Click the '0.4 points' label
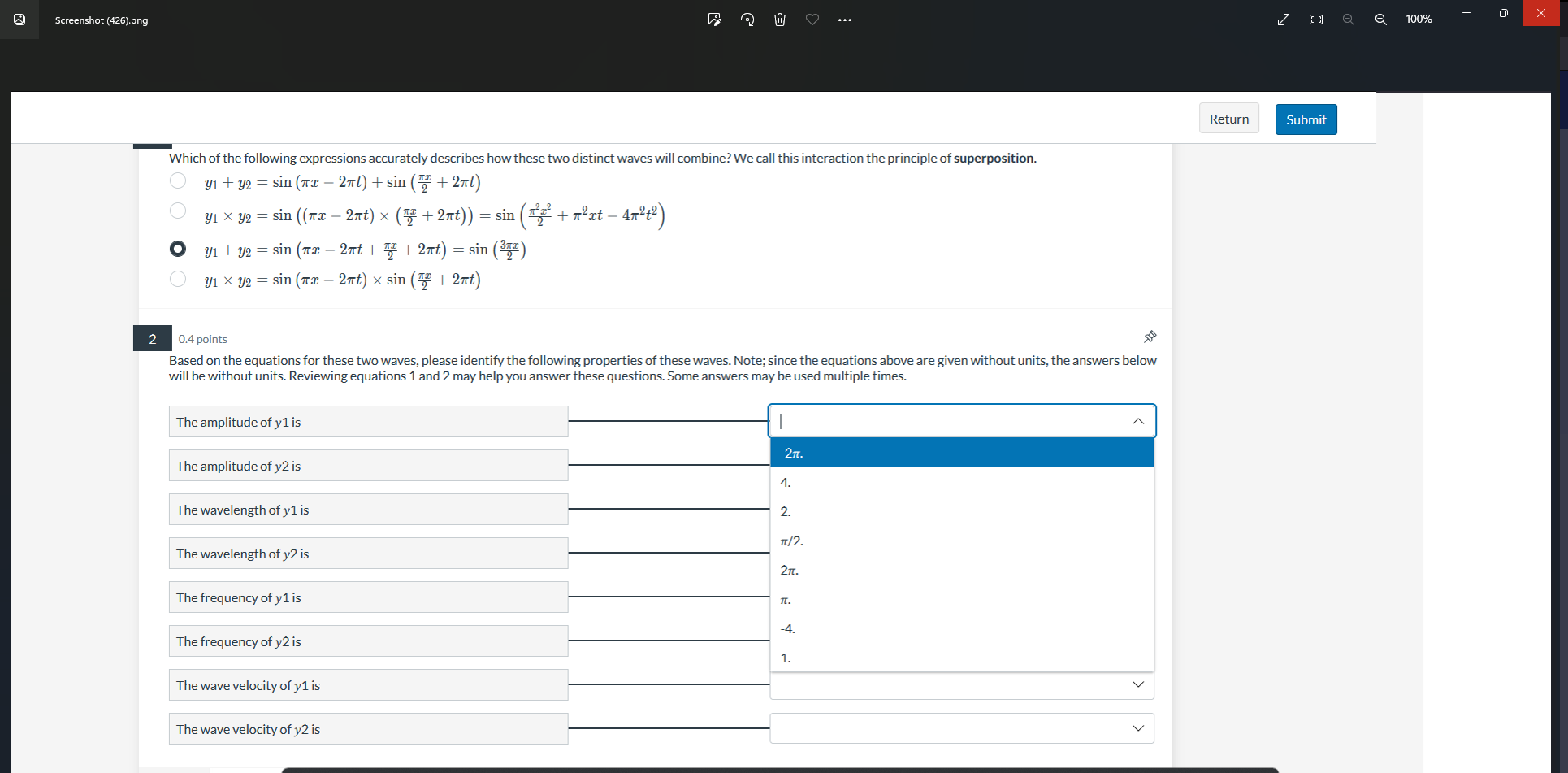 [x=203, y=339]
